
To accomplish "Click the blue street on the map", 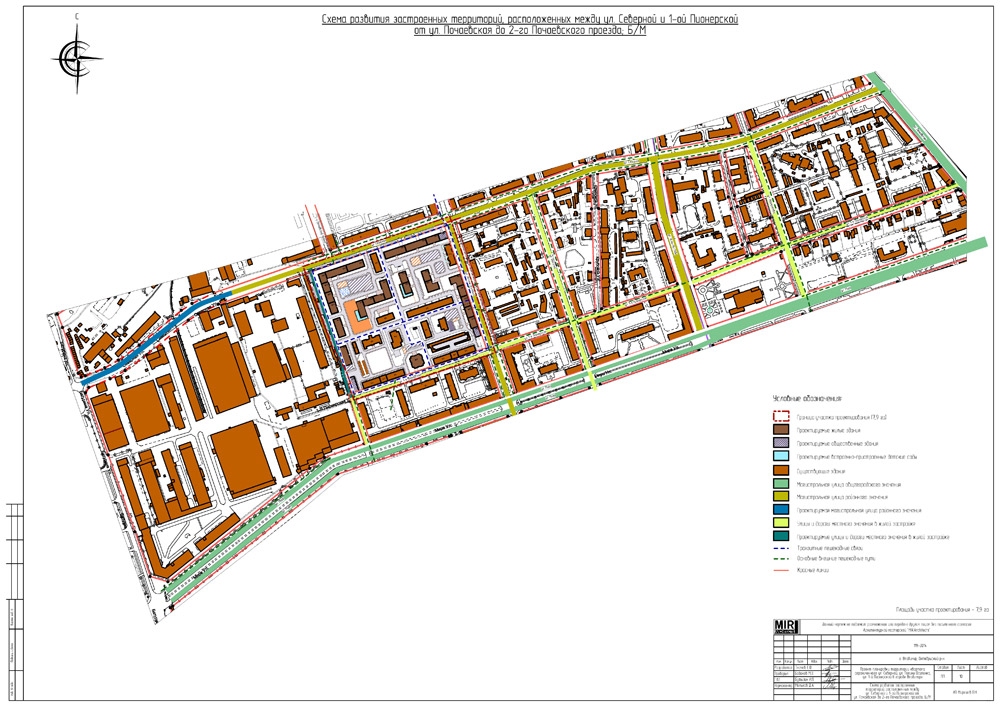I will [x=150, y=335].
